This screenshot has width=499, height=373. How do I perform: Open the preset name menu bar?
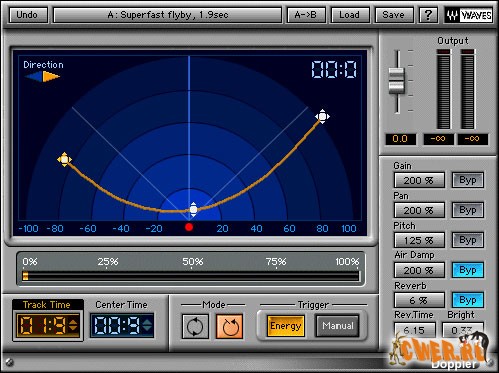point(168,15)
